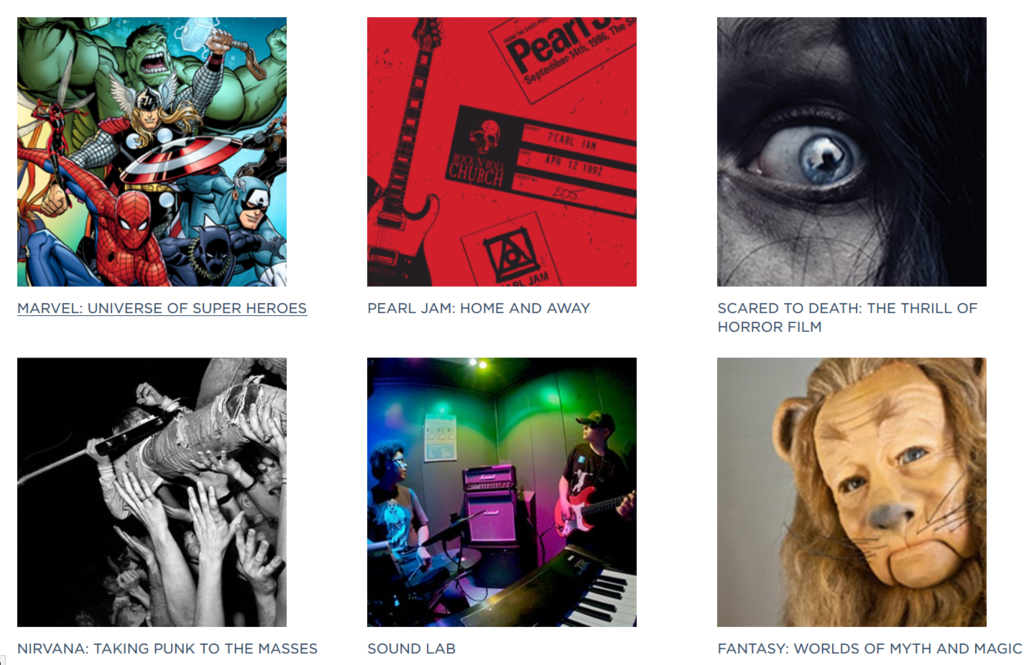1024x665 pixels.
Task: Click the red Pearl Jam ticket image
Action: click(502, 152)
